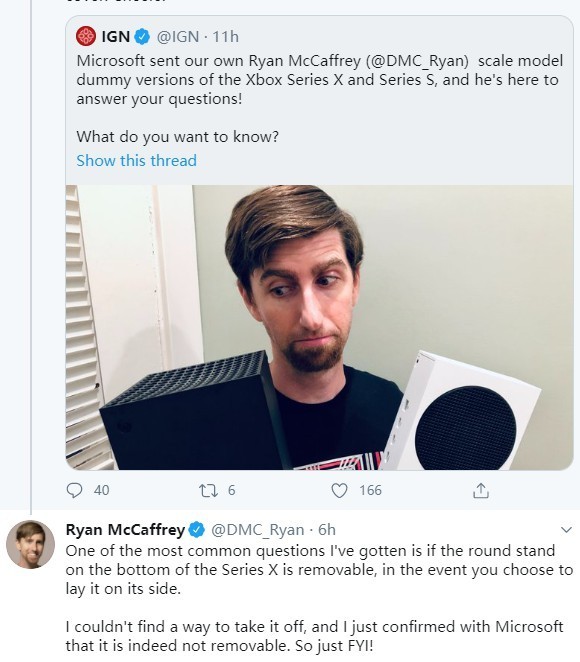The height and width of the screenshot is (662, 580).
Task: Open the 11h timestamp on IGN's tweet
Action: point(225,37)
